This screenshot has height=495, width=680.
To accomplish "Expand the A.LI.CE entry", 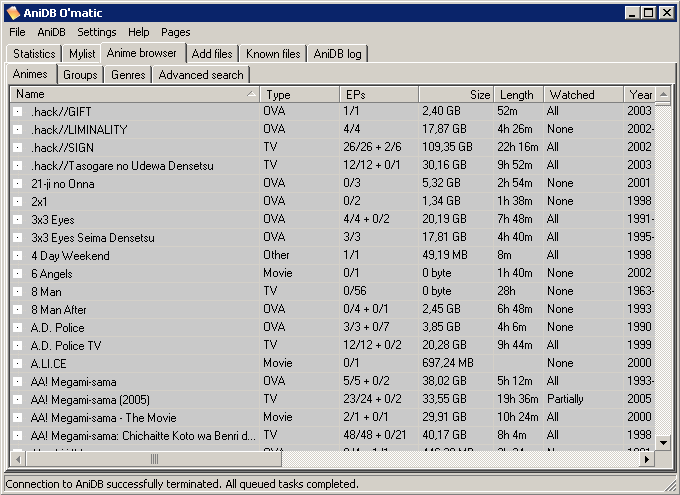I will pos(17,364).
